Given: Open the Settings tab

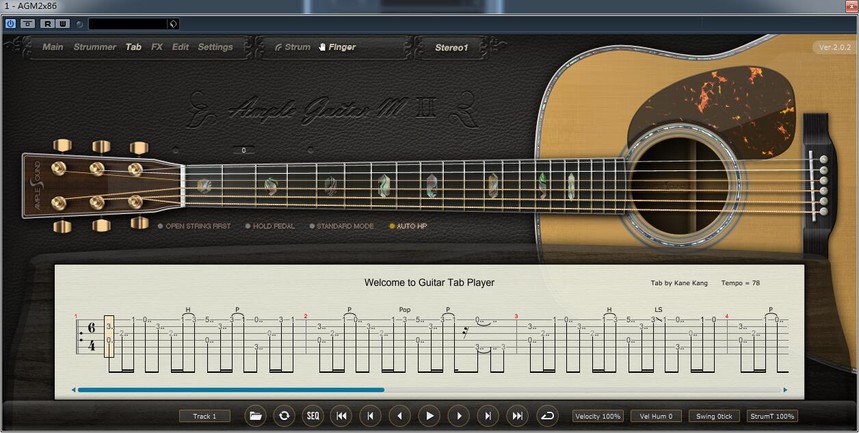Looking at the screenshot, I should [x=215, y=47].
